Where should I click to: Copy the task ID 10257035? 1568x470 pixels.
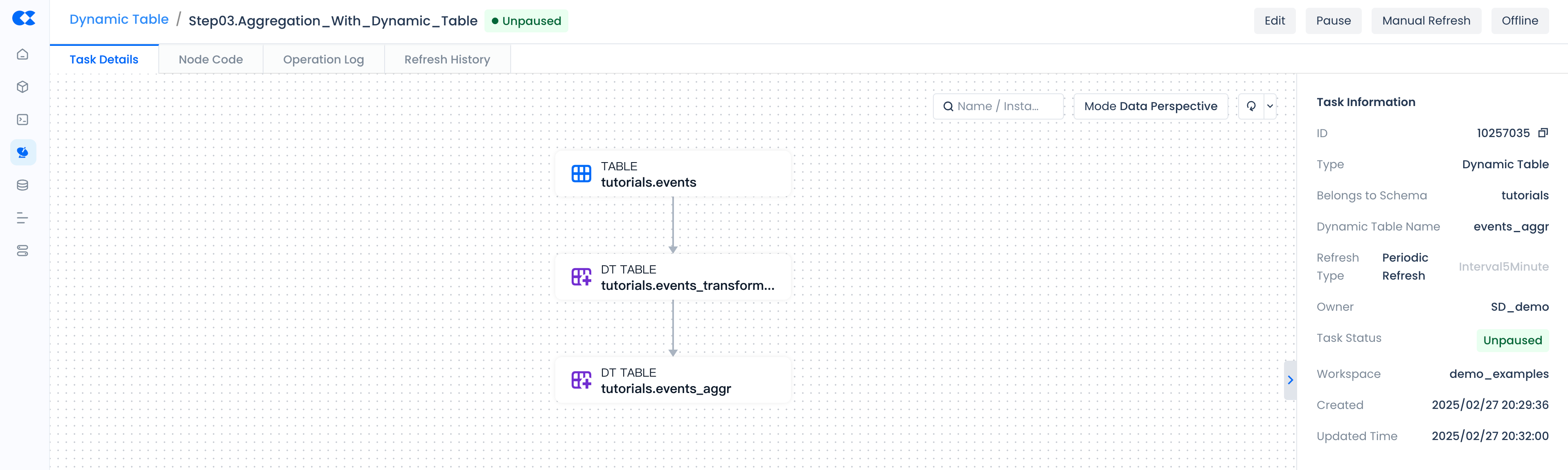1543,133
